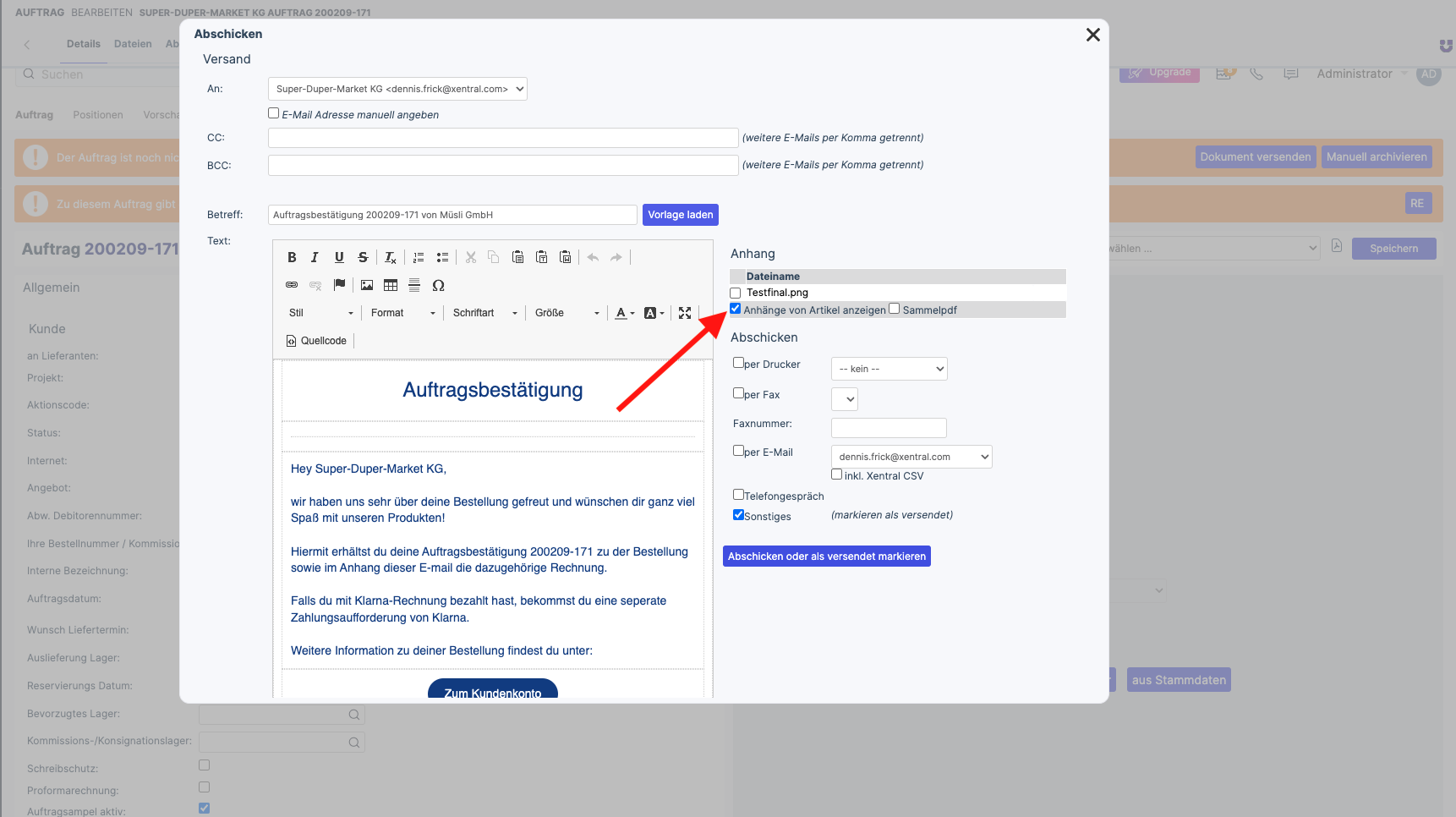Click the copy icon in the editor toolbar
The image size is (1456, 817).
(494, 257)
